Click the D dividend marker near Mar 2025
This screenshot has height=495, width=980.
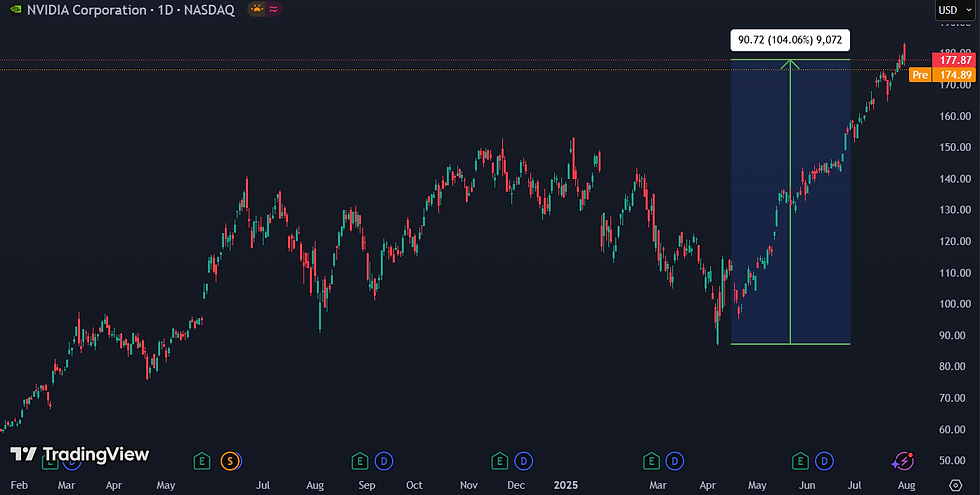(x=674, y=462)
